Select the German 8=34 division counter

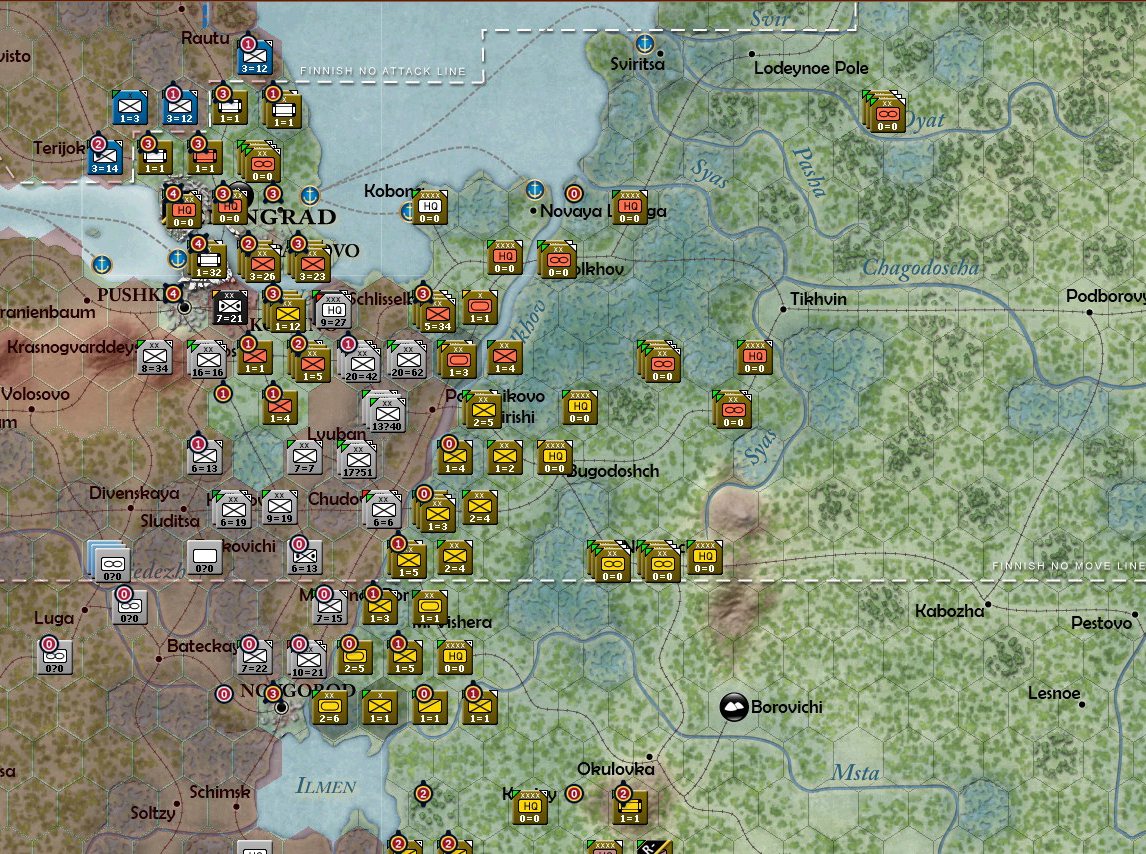155,358
